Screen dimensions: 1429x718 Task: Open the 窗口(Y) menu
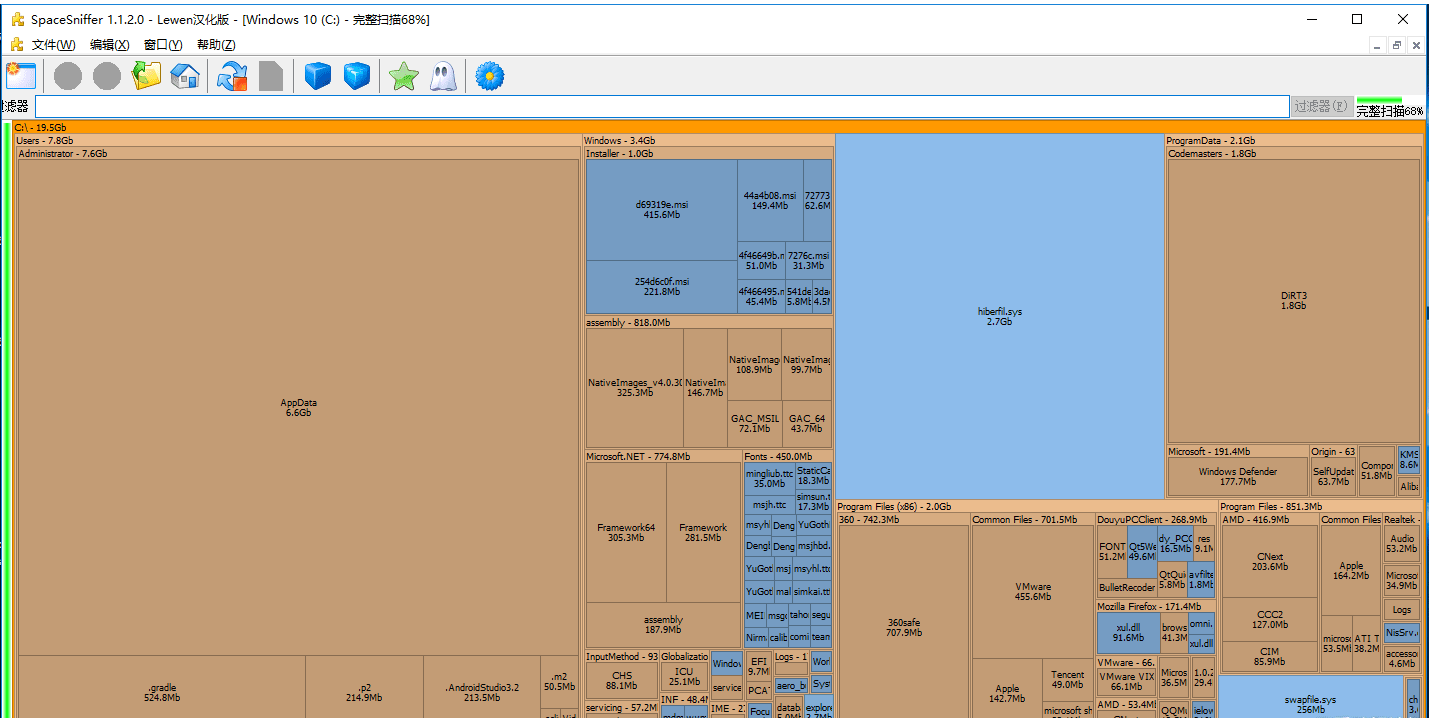(163, 45)
